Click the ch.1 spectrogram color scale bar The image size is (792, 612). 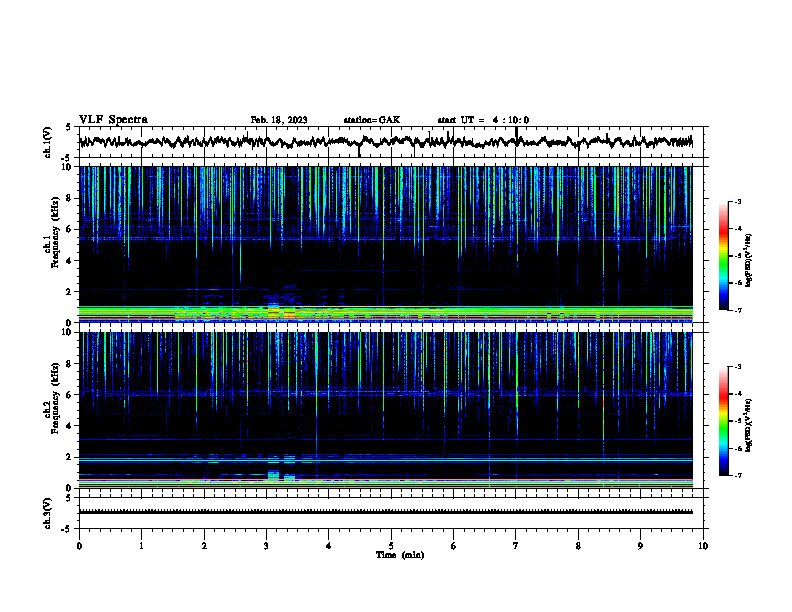pos(723,256)
